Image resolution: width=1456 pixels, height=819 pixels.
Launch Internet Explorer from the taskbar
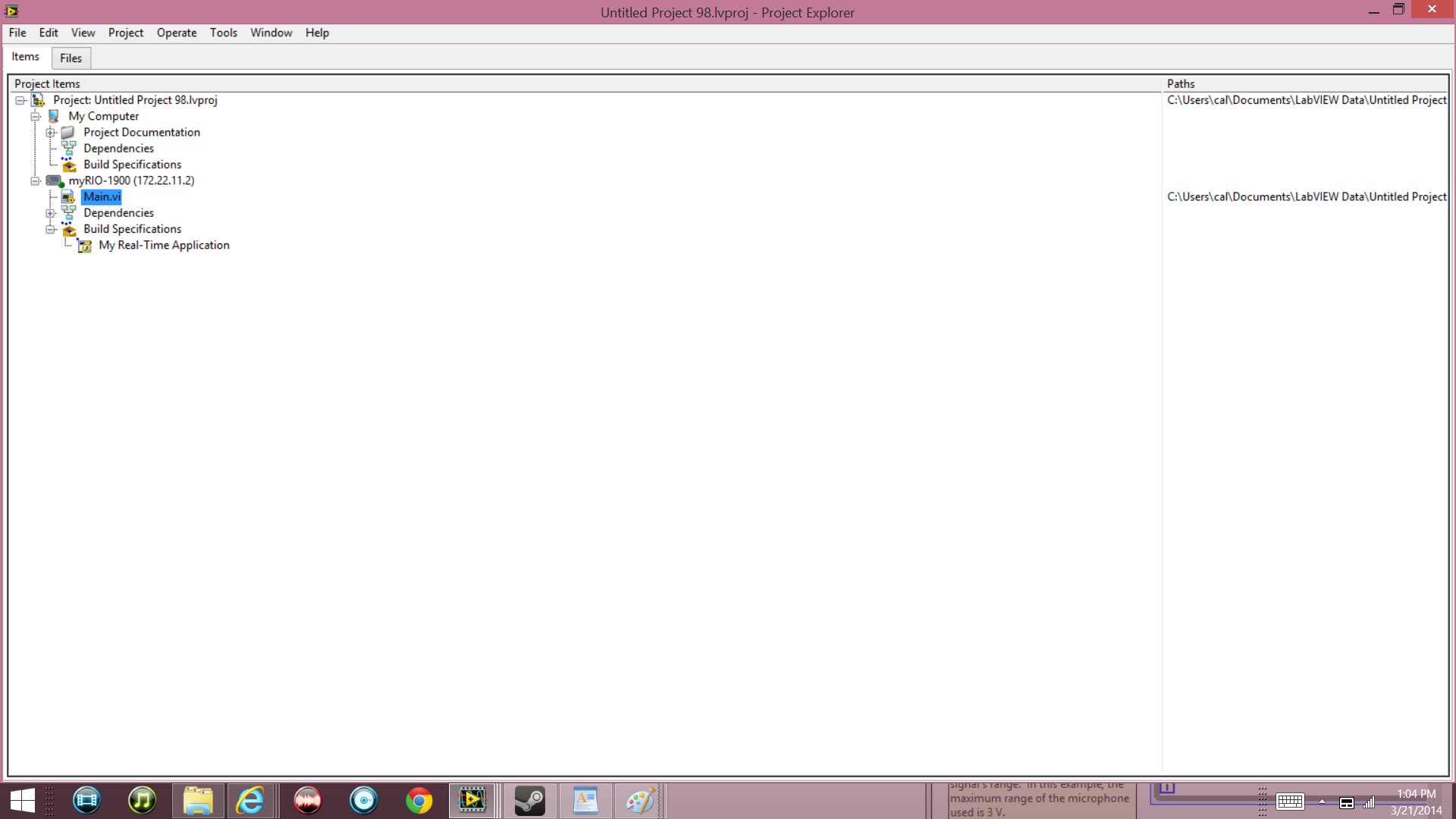point(250,801)
